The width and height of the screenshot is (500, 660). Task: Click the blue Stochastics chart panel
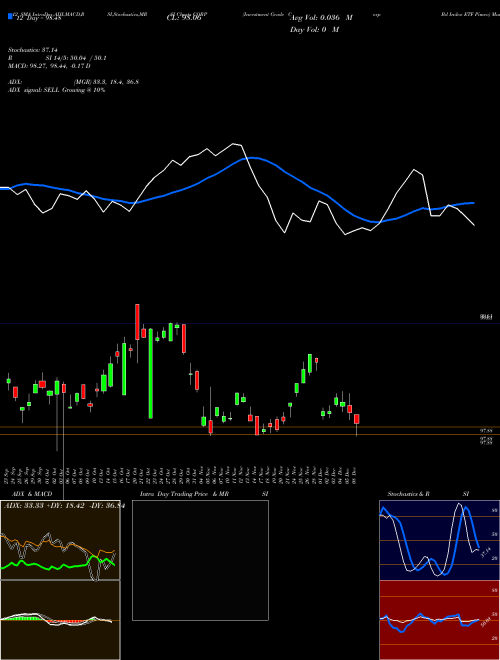439,540
